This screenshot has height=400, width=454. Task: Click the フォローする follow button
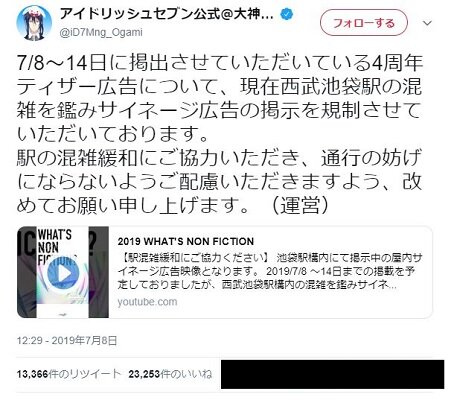364,23
